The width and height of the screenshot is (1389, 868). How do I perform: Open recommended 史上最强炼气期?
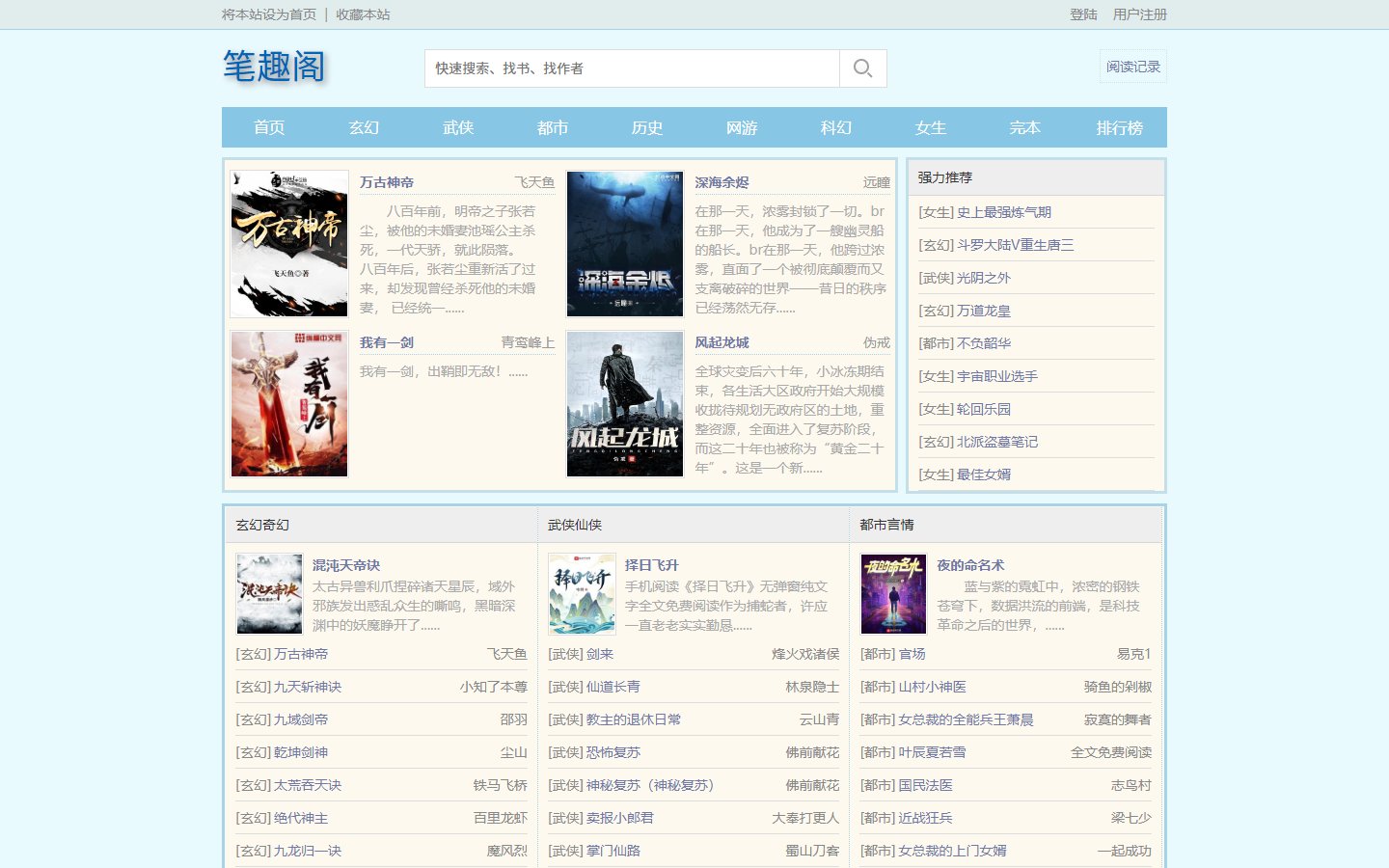pyautogui.click(x=1004, y=212)
